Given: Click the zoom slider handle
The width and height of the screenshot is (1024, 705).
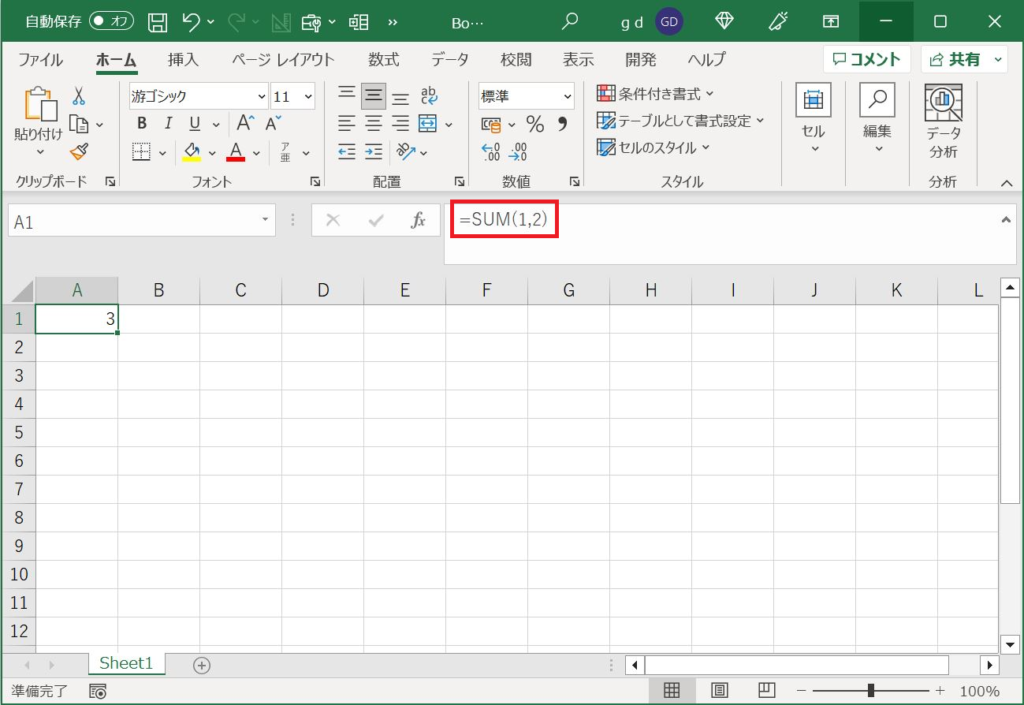Looking at the screenshot, I should click(x=872, y=690).
